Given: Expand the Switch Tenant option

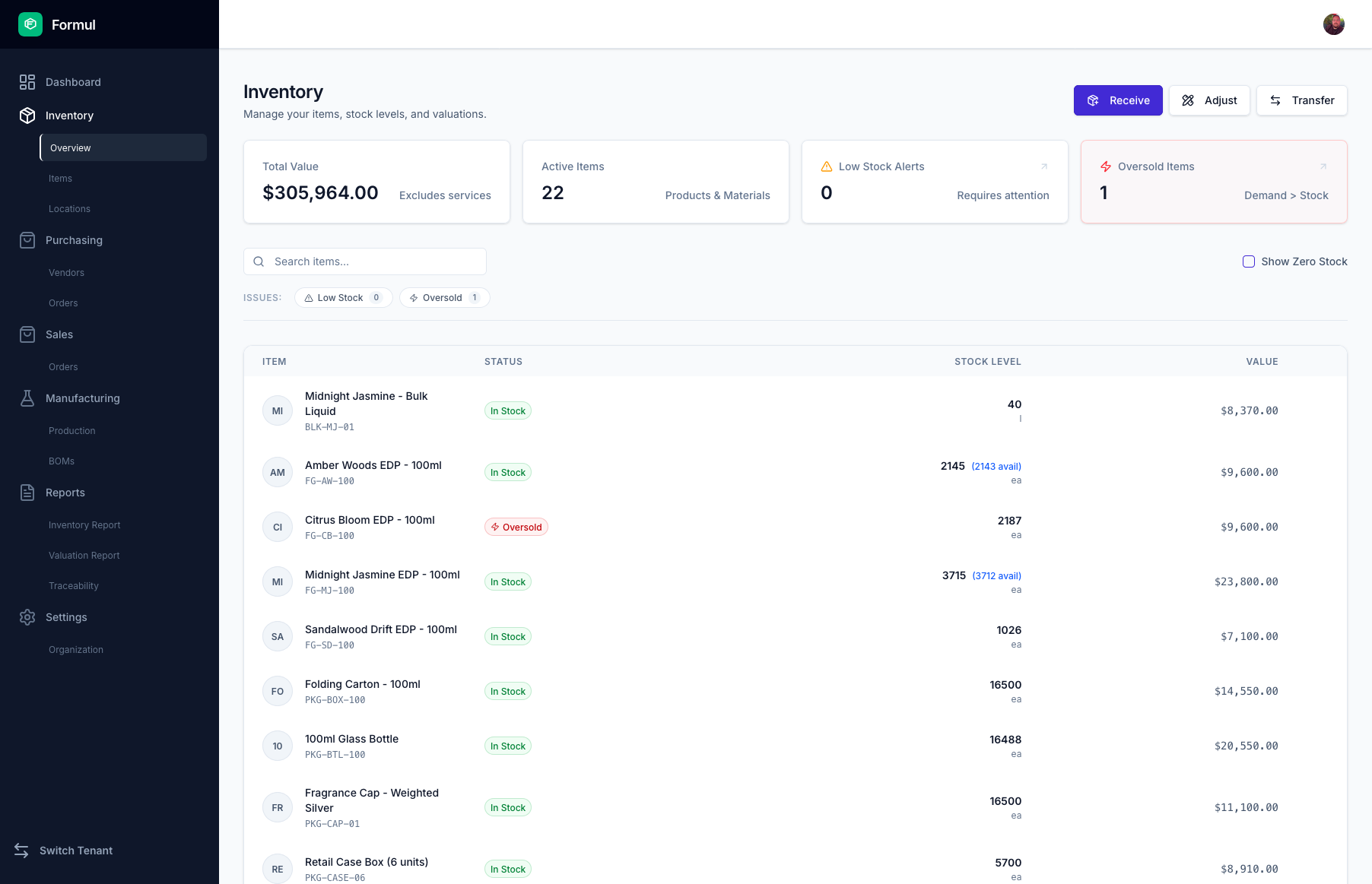Looking at the screenshot, I should [76, 851].
